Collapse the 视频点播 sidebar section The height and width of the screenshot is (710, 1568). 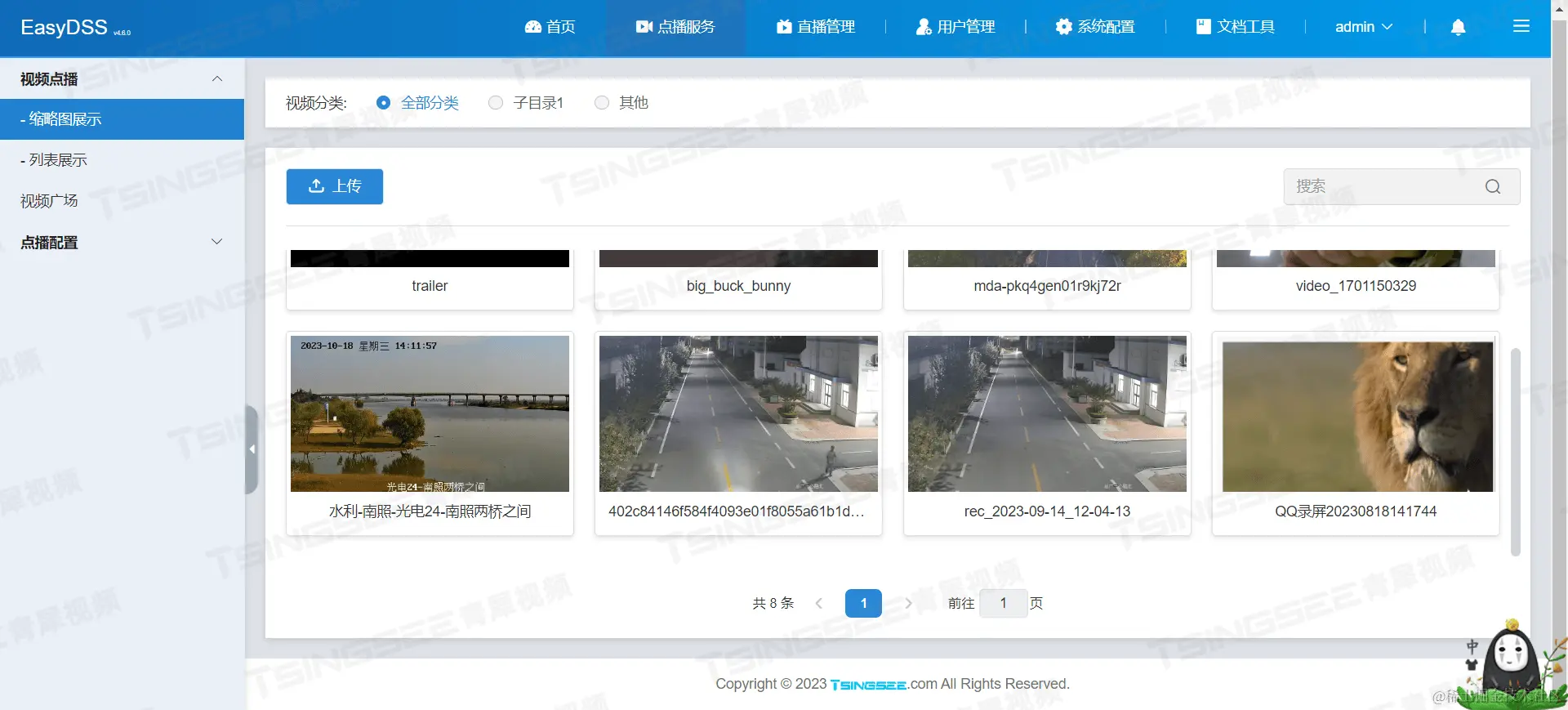(122, 78)
